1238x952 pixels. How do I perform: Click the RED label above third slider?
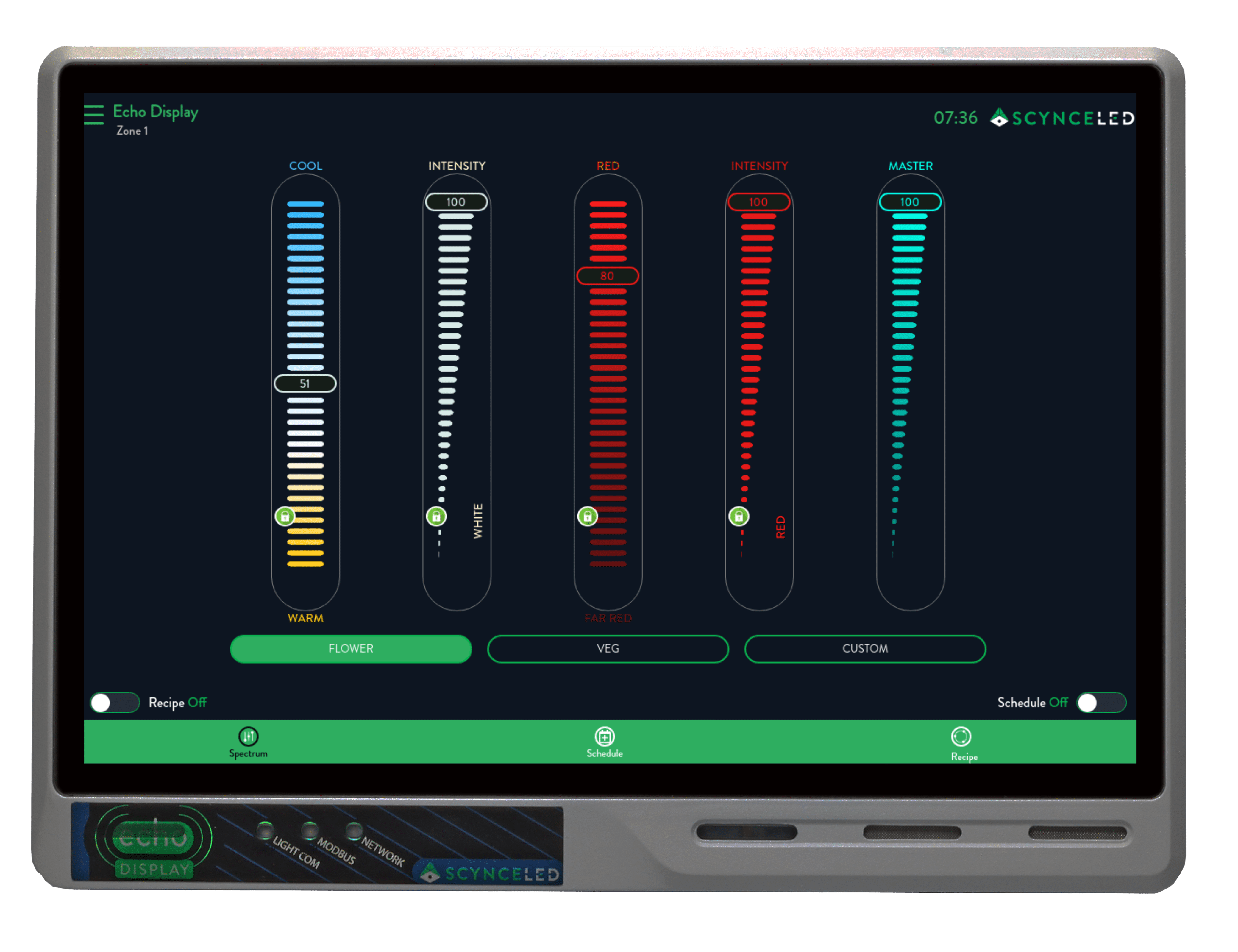click(608, 166)
